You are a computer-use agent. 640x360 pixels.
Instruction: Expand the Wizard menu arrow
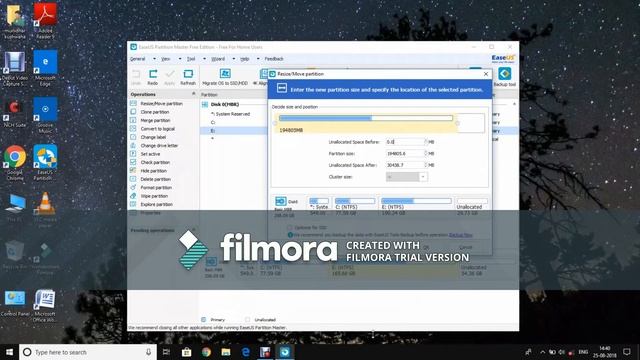click(233, 59)
